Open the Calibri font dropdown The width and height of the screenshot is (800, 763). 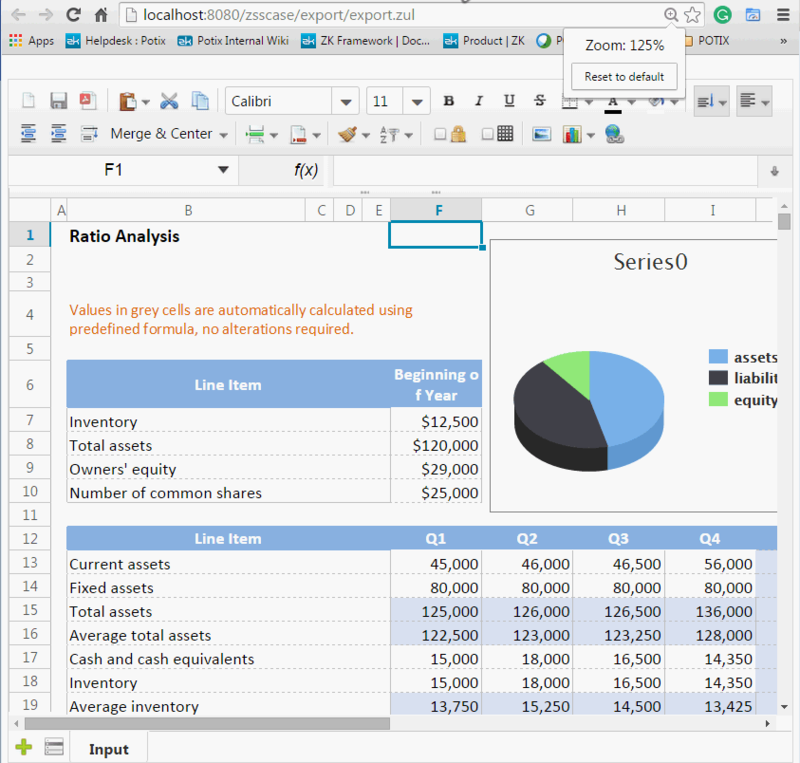tap(346, 102)
